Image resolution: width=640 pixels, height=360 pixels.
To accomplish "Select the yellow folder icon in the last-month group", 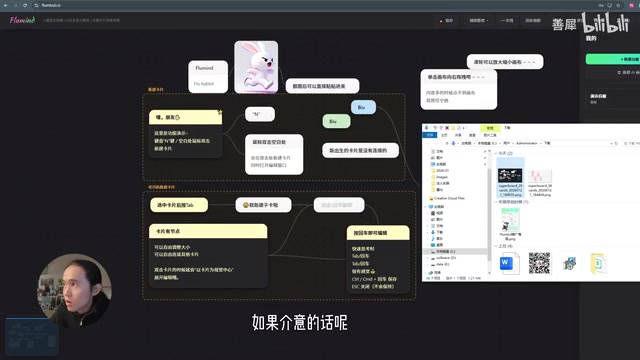I will 598,263.
